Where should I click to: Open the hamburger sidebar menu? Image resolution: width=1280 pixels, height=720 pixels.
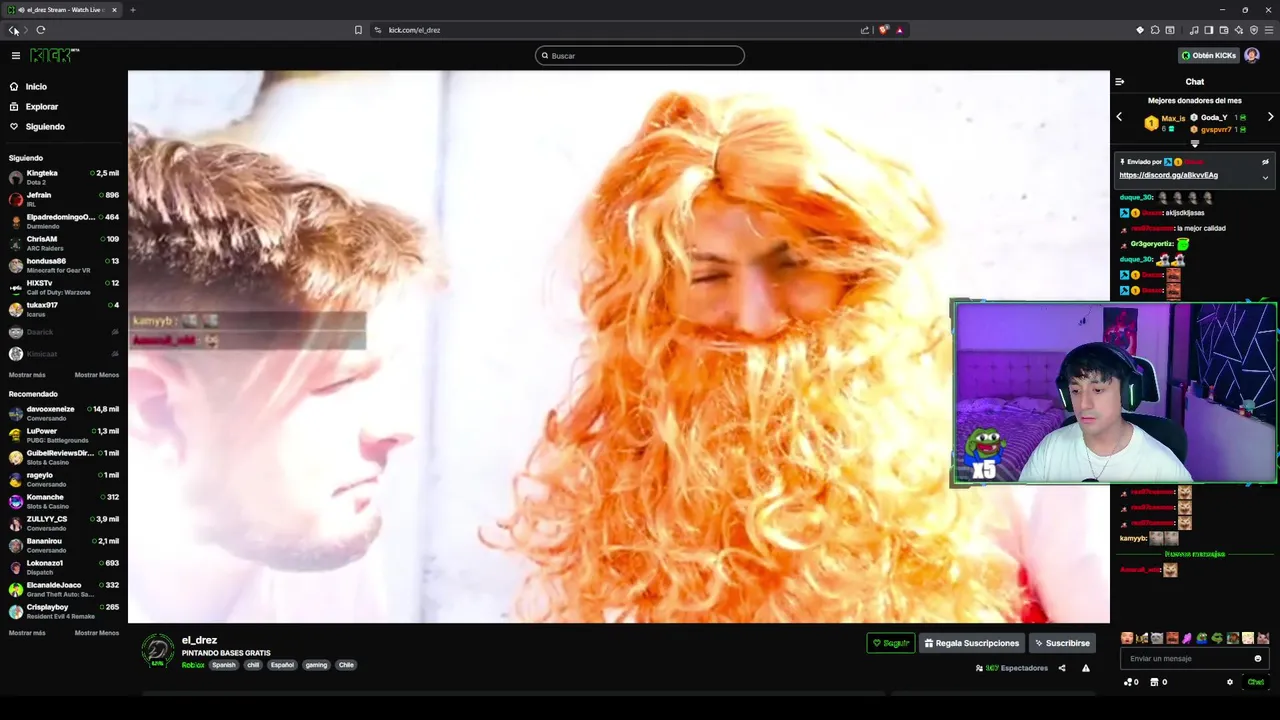point(15,56)
